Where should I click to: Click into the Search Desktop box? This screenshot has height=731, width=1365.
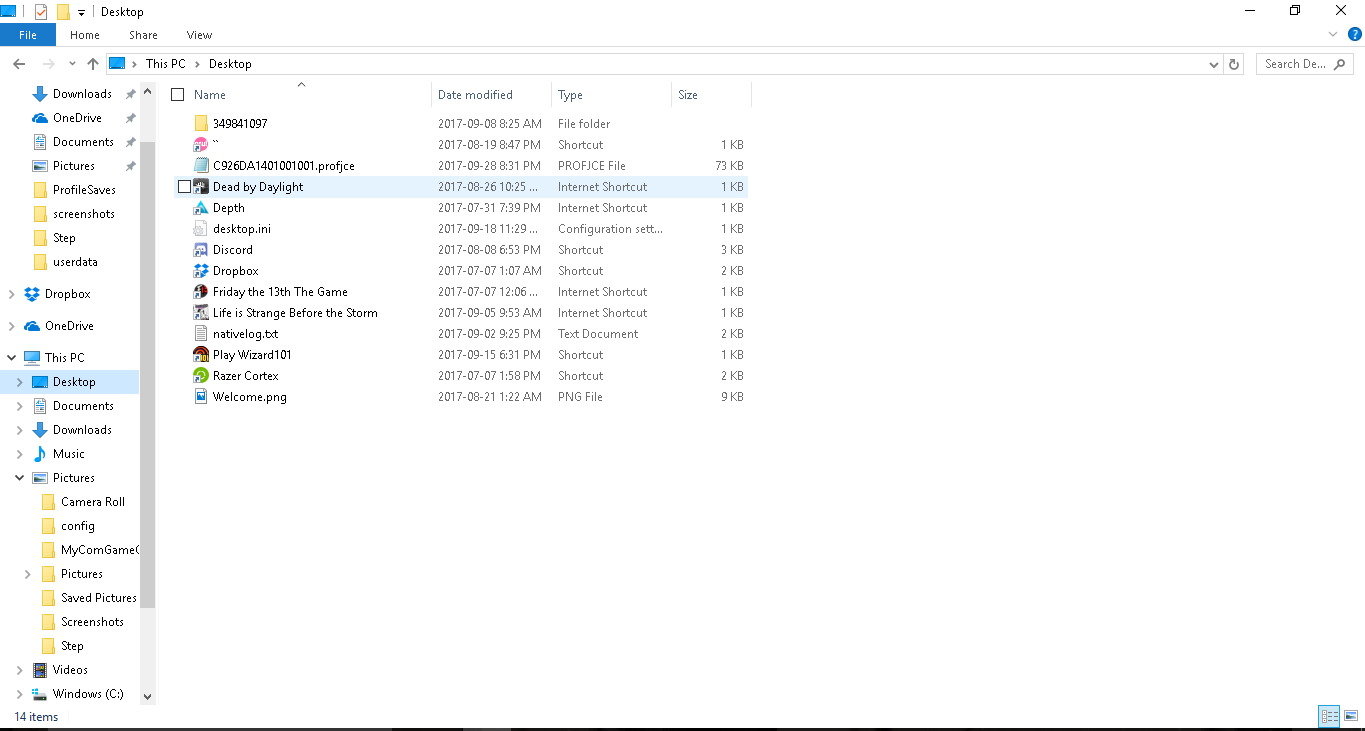(x=1306, y=64)
